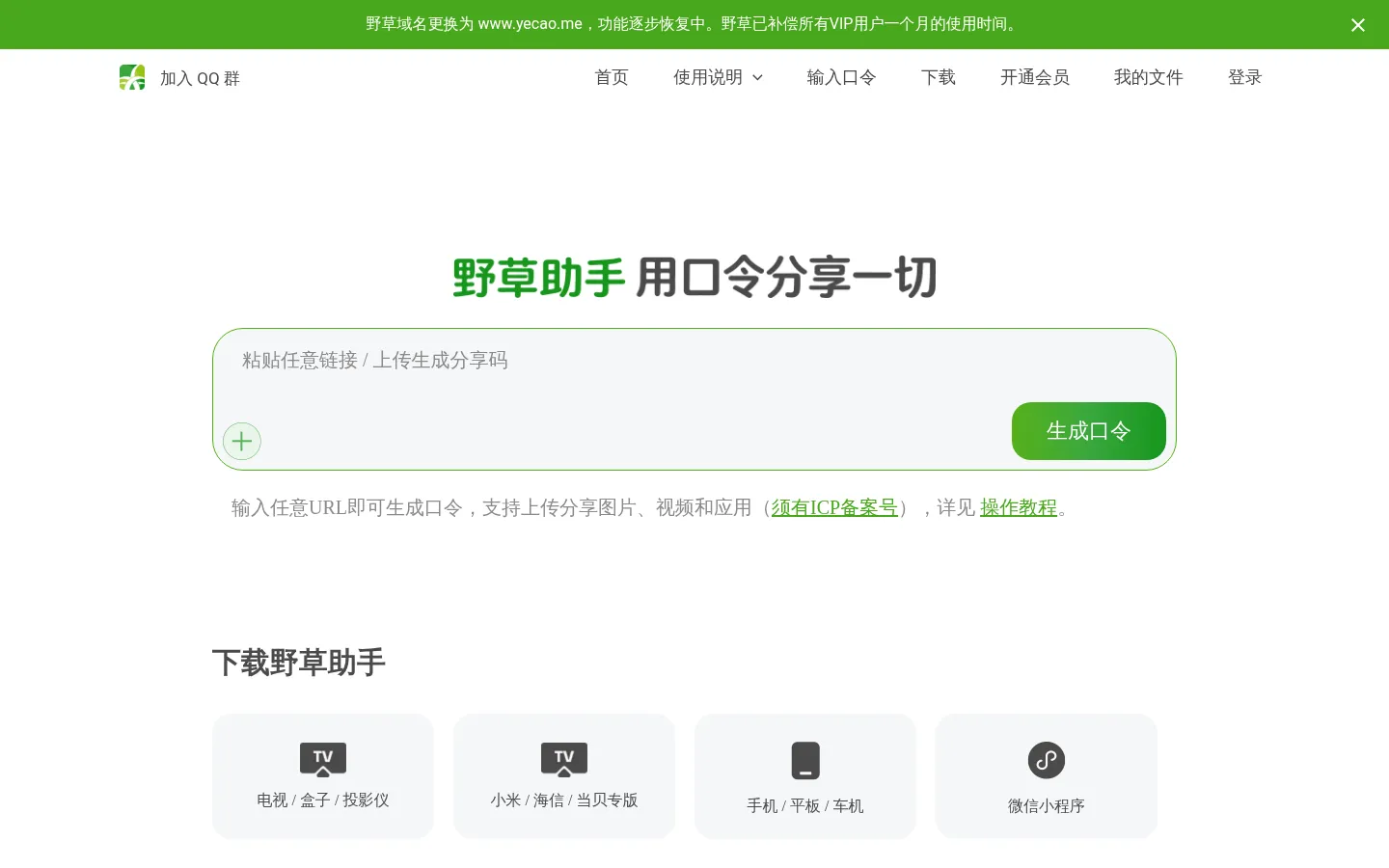The image size is (1389, 868).
Task: Click the green 生成口令 button
Action: click(x=1089, y=431)
